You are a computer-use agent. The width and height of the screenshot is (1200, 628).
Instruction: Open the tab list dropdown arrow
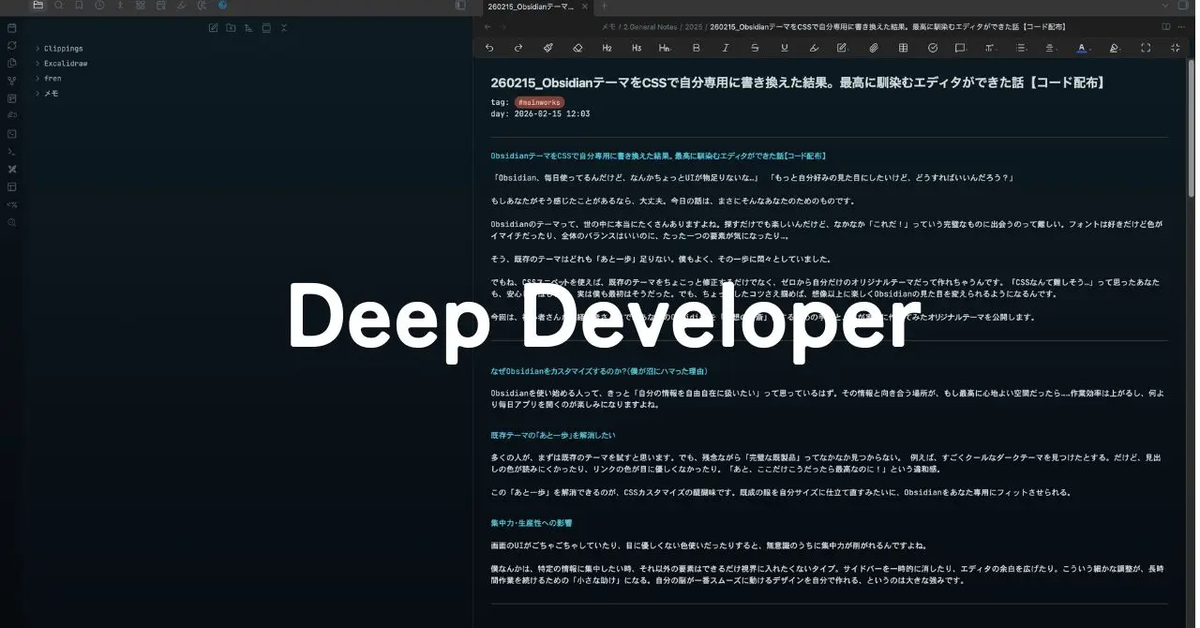click(x=1166, y=5)
